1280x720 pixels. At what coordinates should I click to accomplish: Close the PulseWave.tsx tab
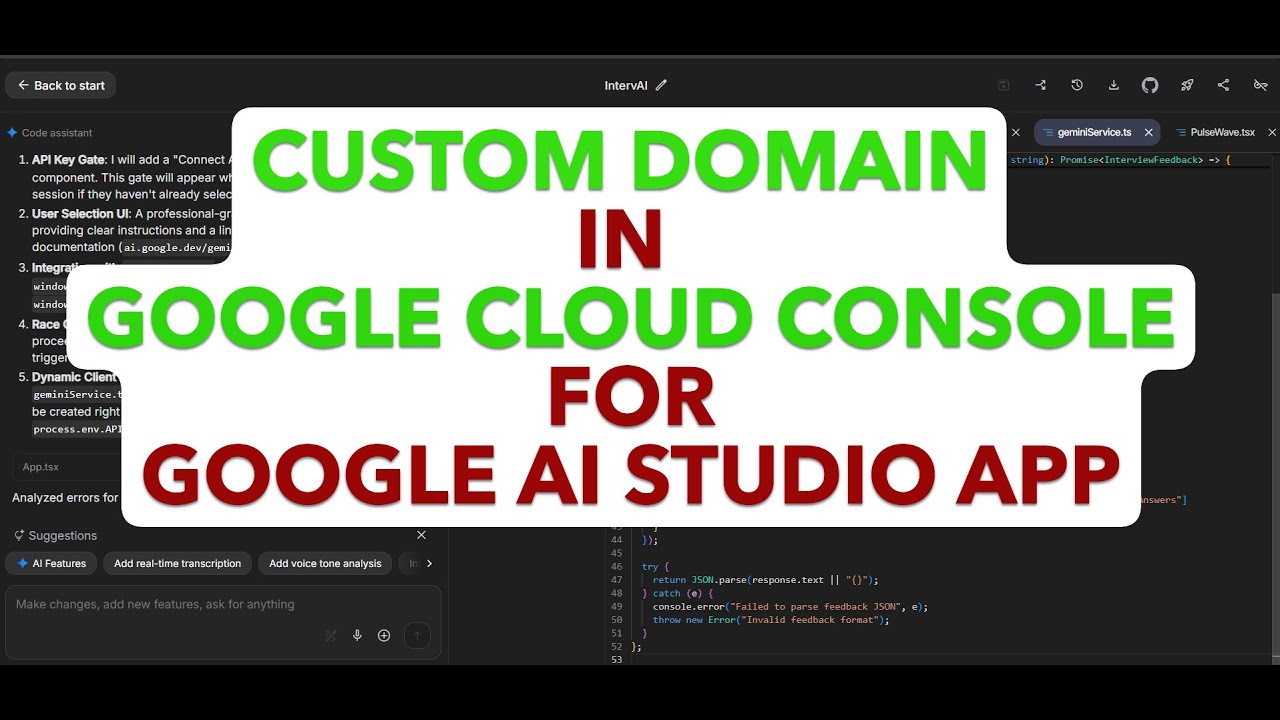coord(1272,132)
